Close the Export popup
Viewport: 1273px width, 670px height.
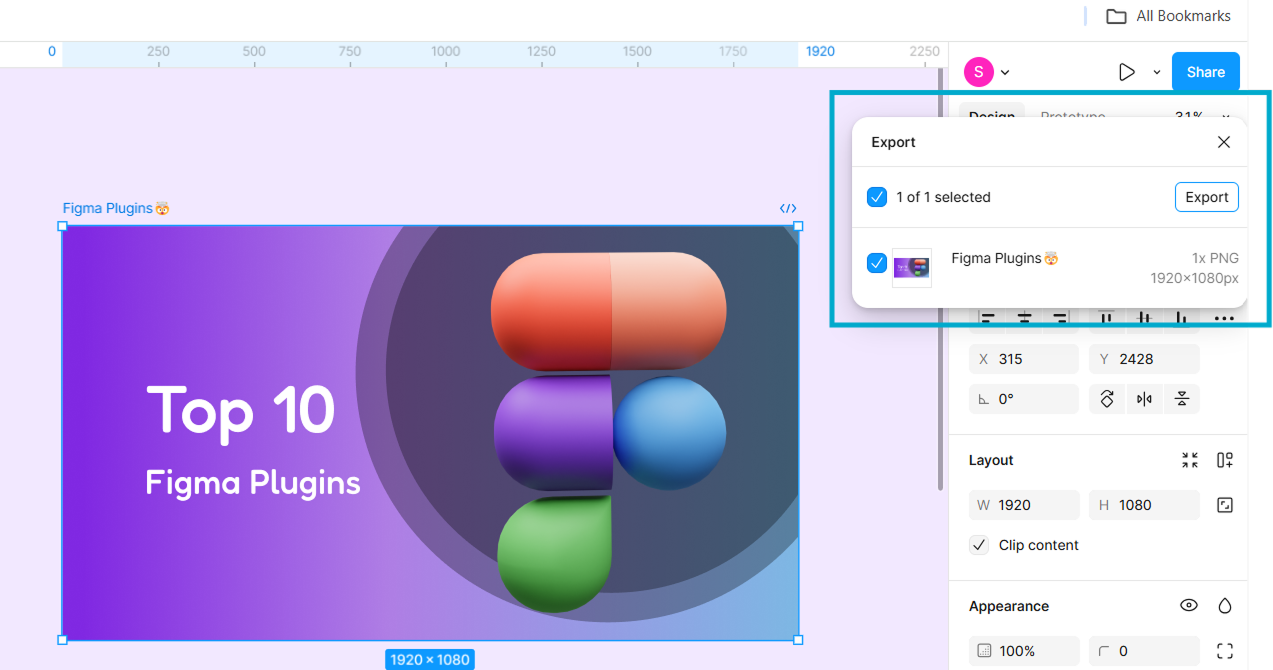[1224, 142]
